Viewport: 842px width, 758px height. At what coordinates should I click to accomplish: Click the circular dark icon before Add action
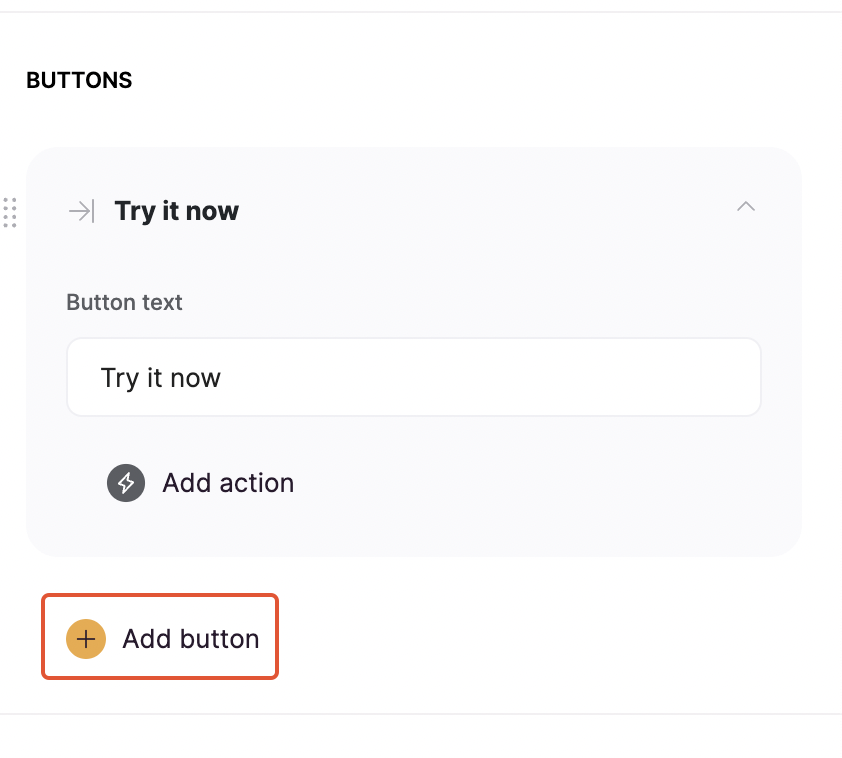pyautogui.click(x=126, y=482)
